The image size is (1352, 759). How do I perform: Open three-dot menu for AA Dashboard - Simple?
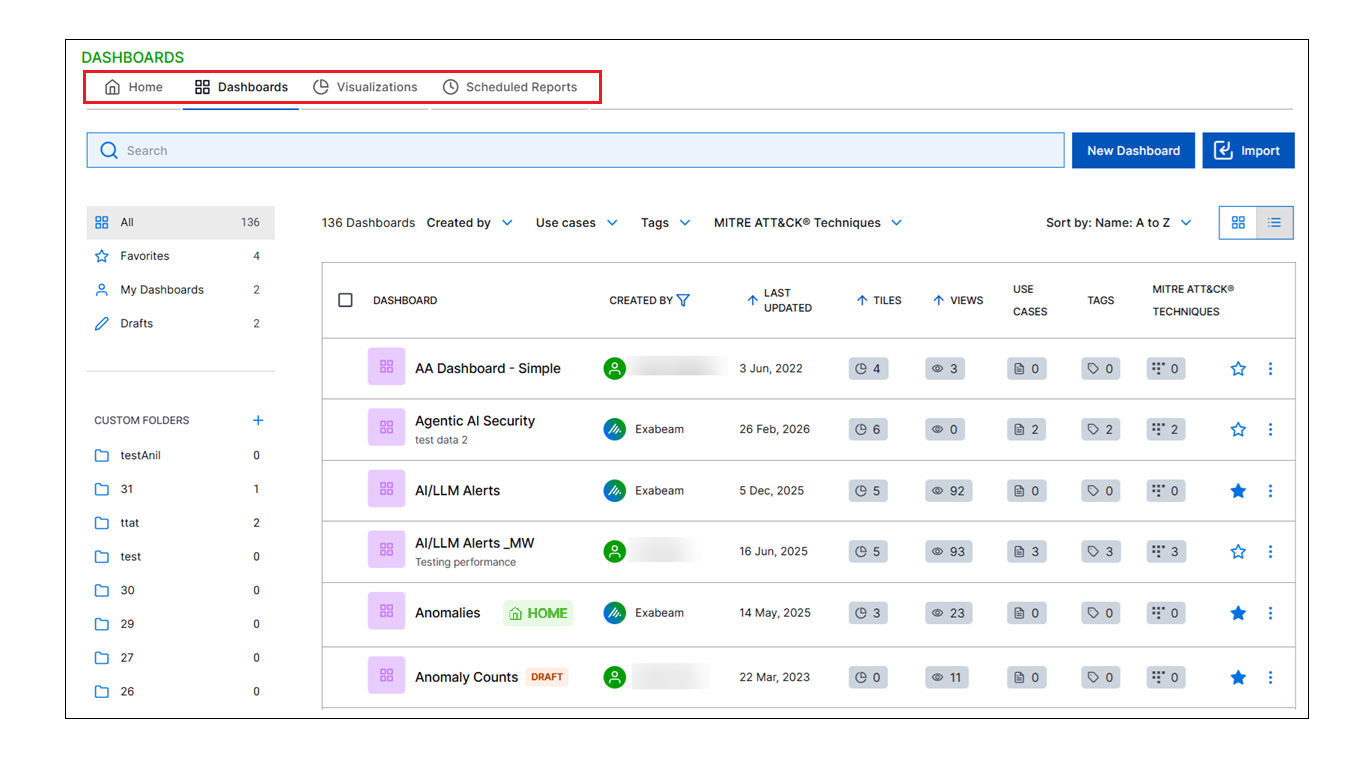click(x=1270, y=369)
